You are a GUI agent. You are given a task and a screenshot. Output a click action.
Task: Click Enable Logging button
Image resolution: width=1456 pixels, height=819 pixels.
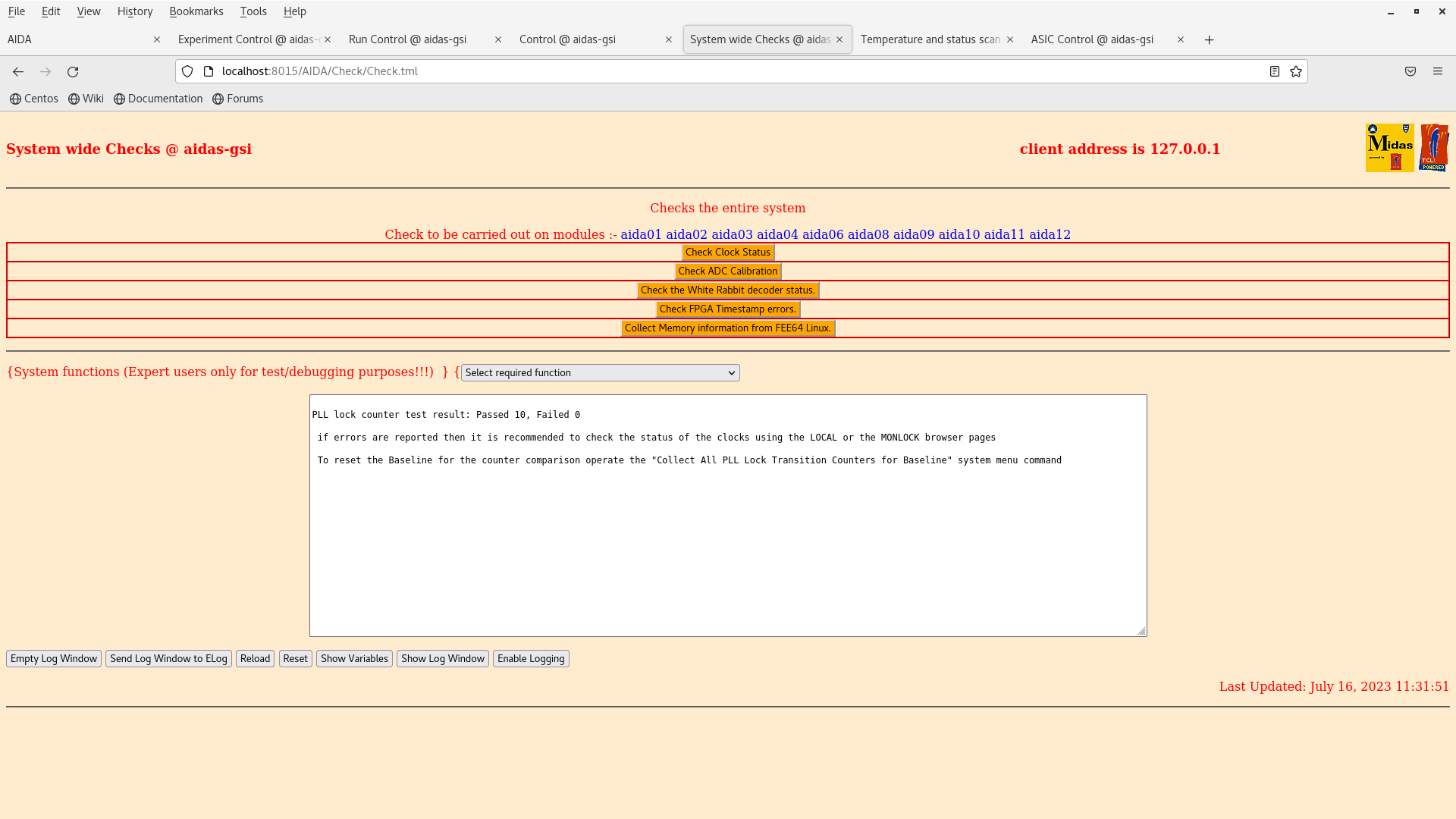[531, 658]
